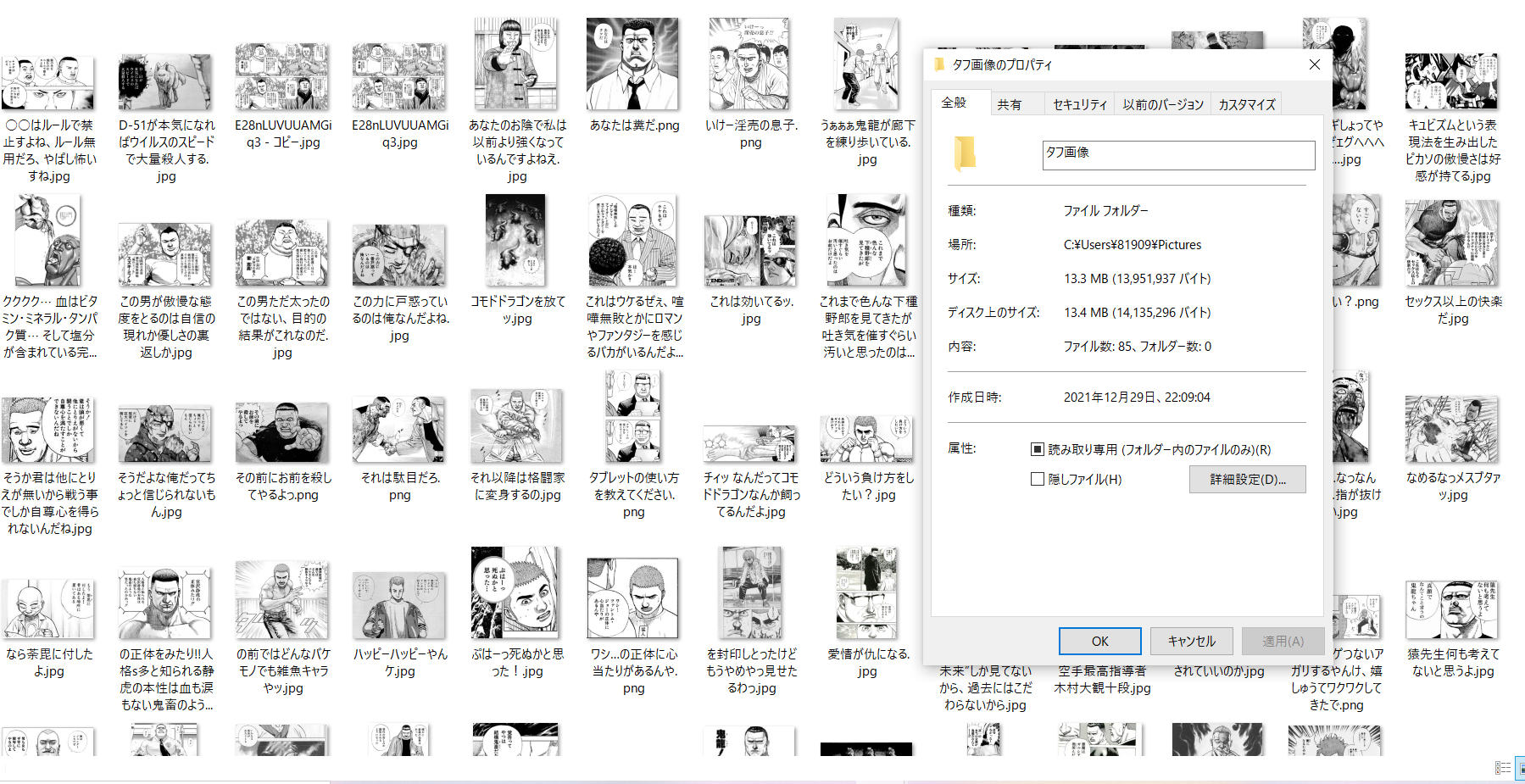Click file name starting この男ただ太ったのではない
Viewport: 1525px width, 784px height.
pos(282,327)
